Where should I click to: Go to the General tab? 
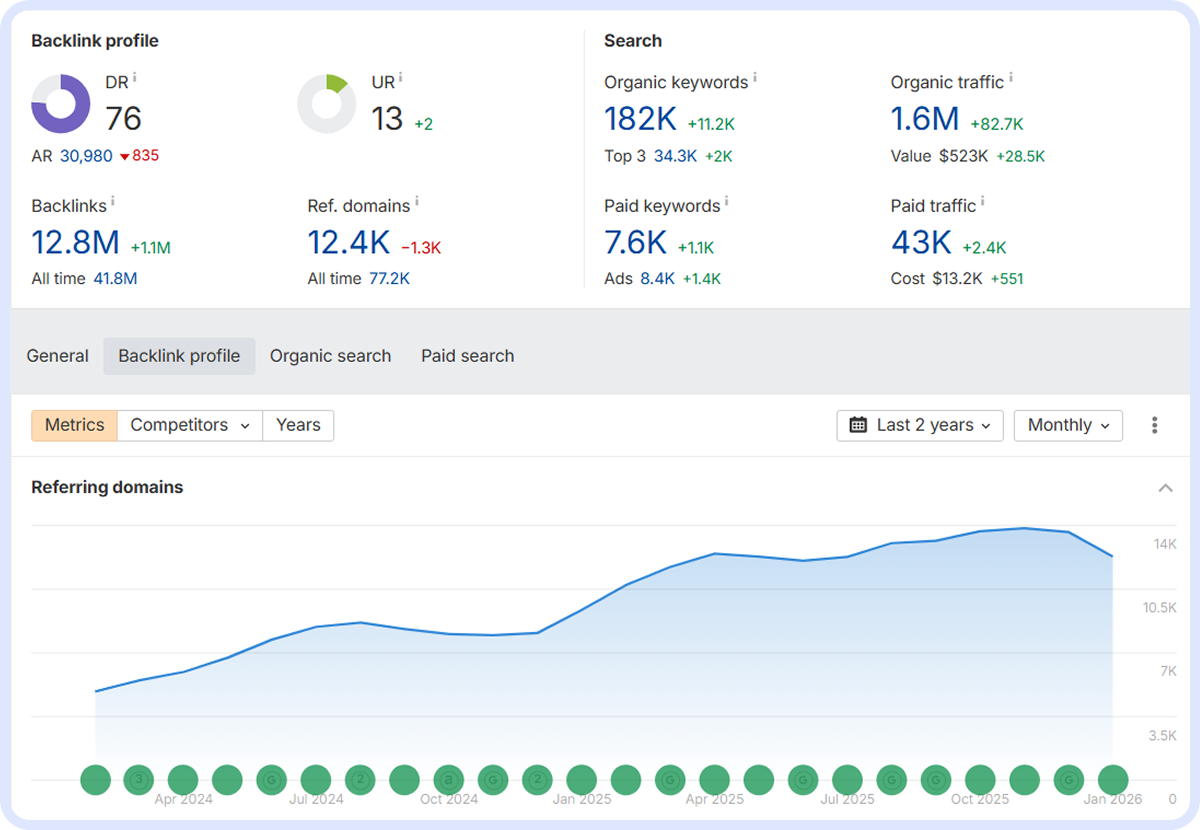coord(57,356)
